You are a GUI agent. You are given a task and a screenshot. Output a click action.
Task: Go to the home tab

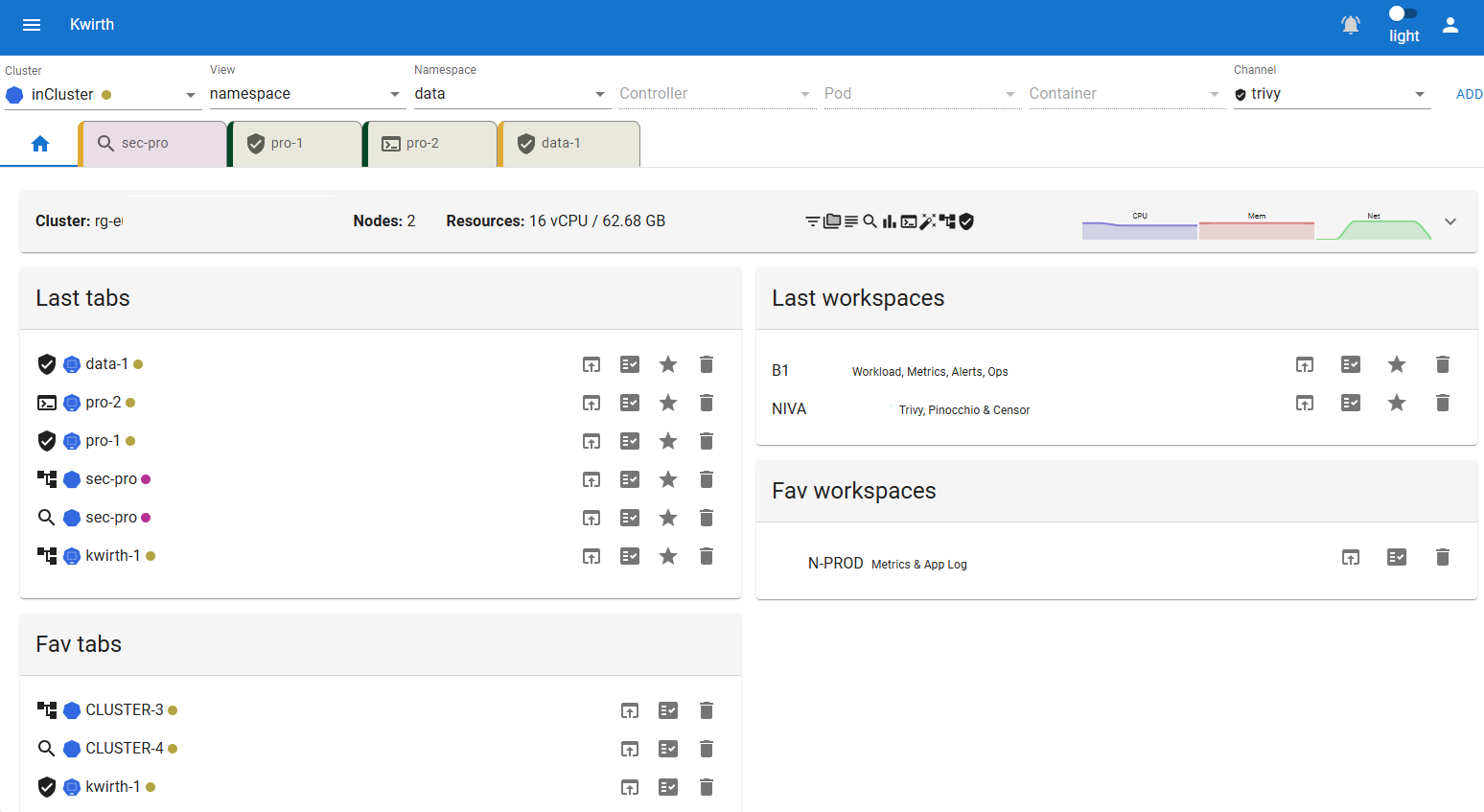coord(39,144)
